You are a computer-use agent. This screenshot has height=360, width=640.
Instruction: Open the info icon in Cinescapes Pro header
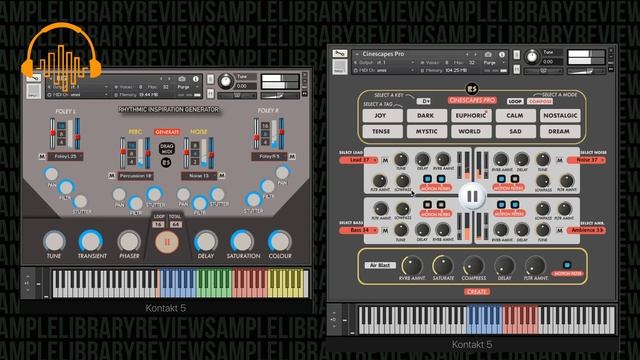point(502,54)
